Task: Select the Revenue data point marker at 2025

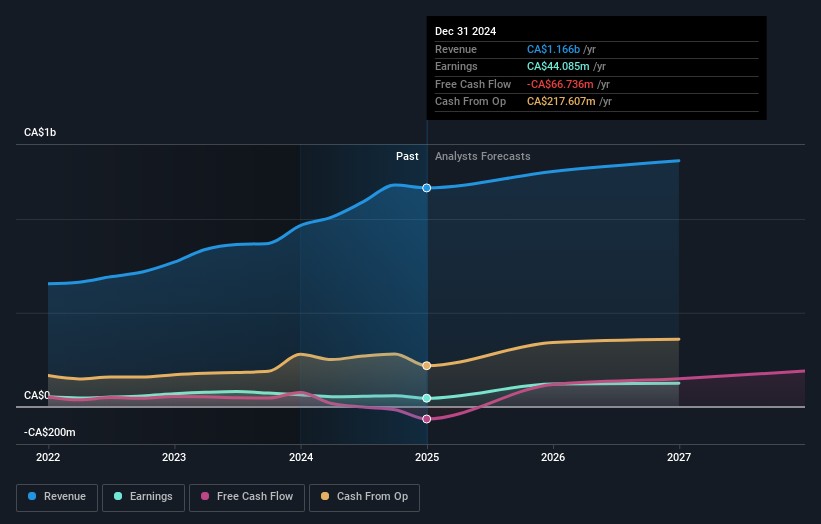Action: point(427,188)
